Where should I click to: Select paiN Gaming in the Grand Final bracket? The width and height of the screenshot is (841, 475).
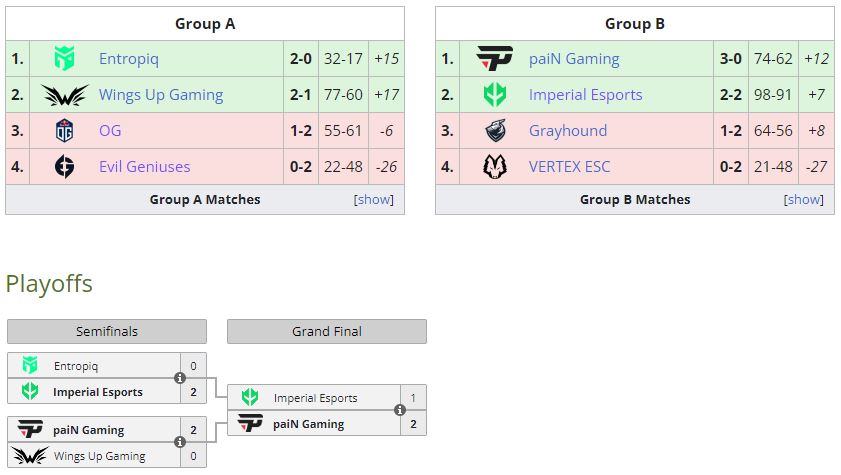(308, 424)
